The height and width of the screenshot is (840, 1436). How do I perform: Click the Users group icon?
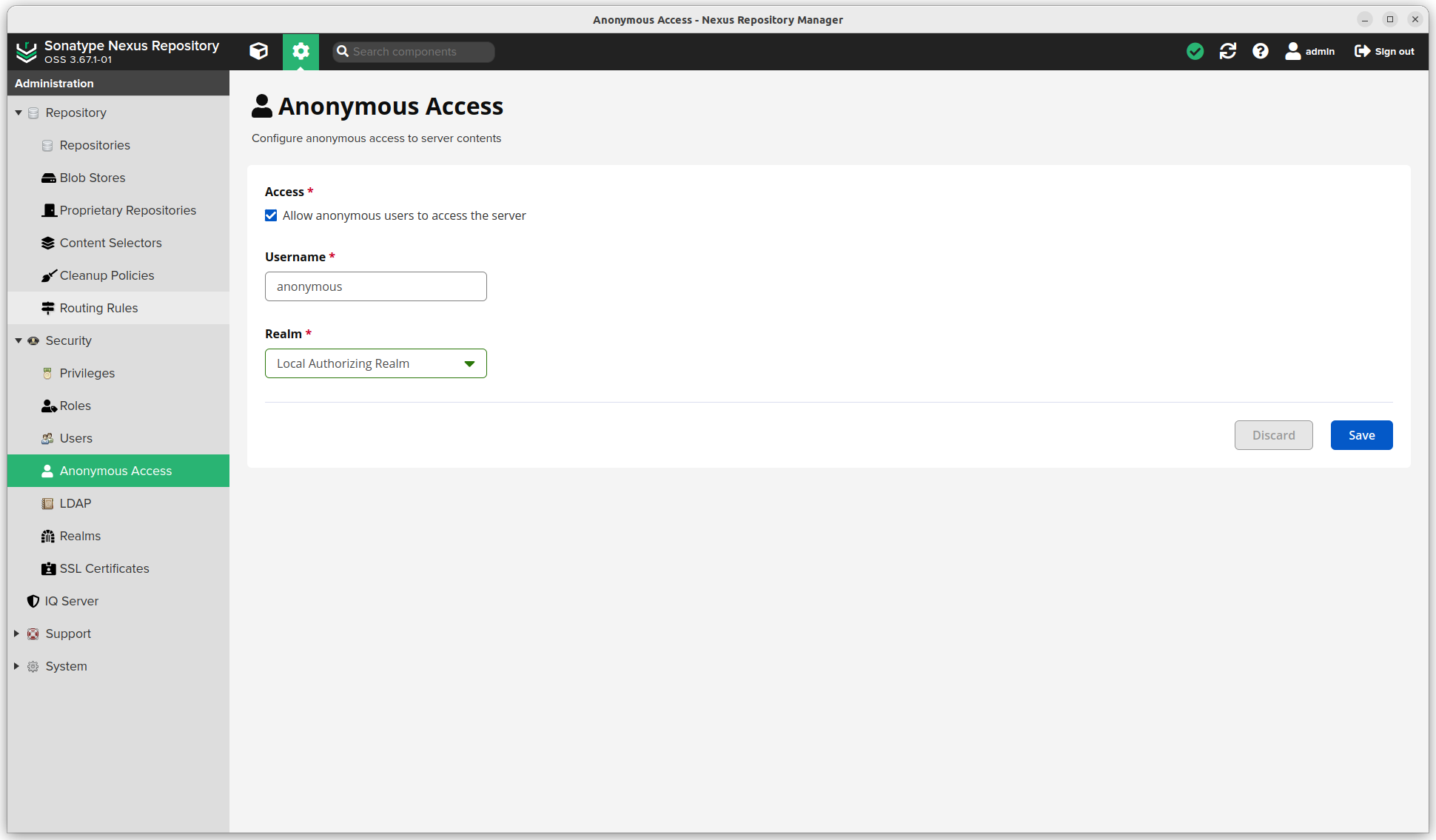(47, 438)
